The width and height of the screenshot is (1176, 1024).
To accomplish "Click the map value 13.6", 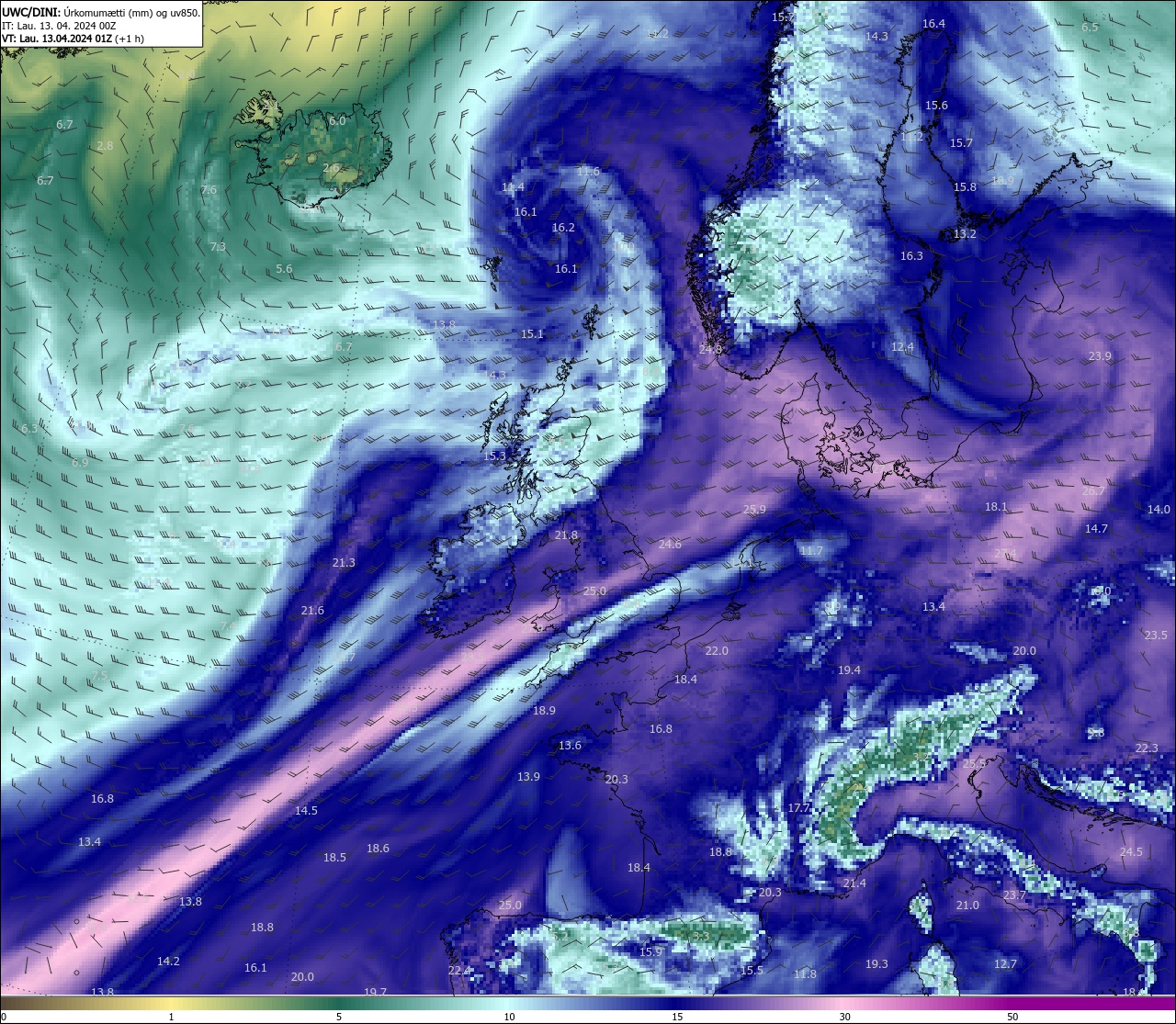I will [x=570, y=746].
